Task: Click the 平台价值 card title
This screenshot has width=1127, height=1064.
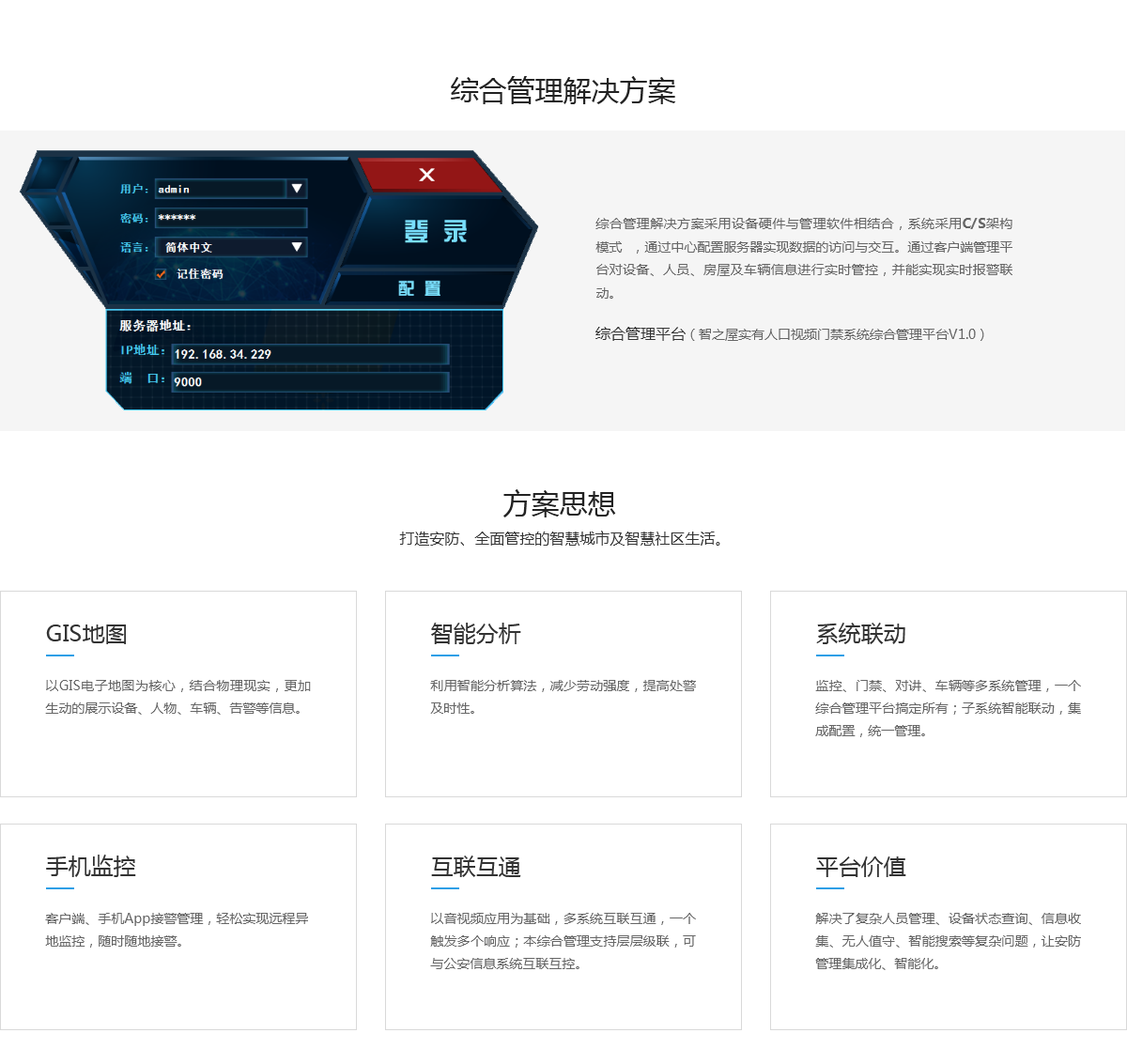Action: (x=860, y=867)
